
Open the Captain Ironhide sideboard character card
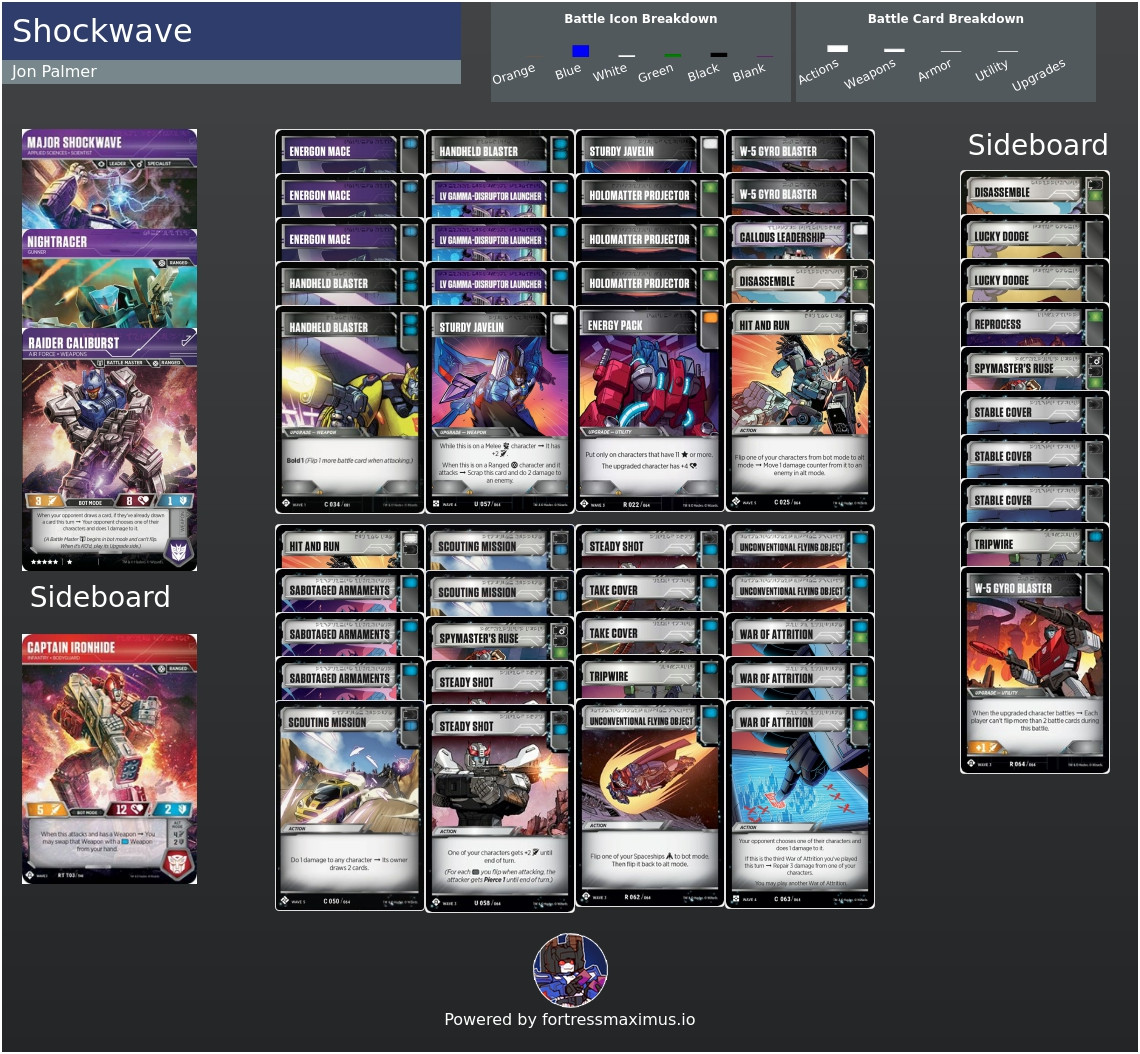click(109, 759)
